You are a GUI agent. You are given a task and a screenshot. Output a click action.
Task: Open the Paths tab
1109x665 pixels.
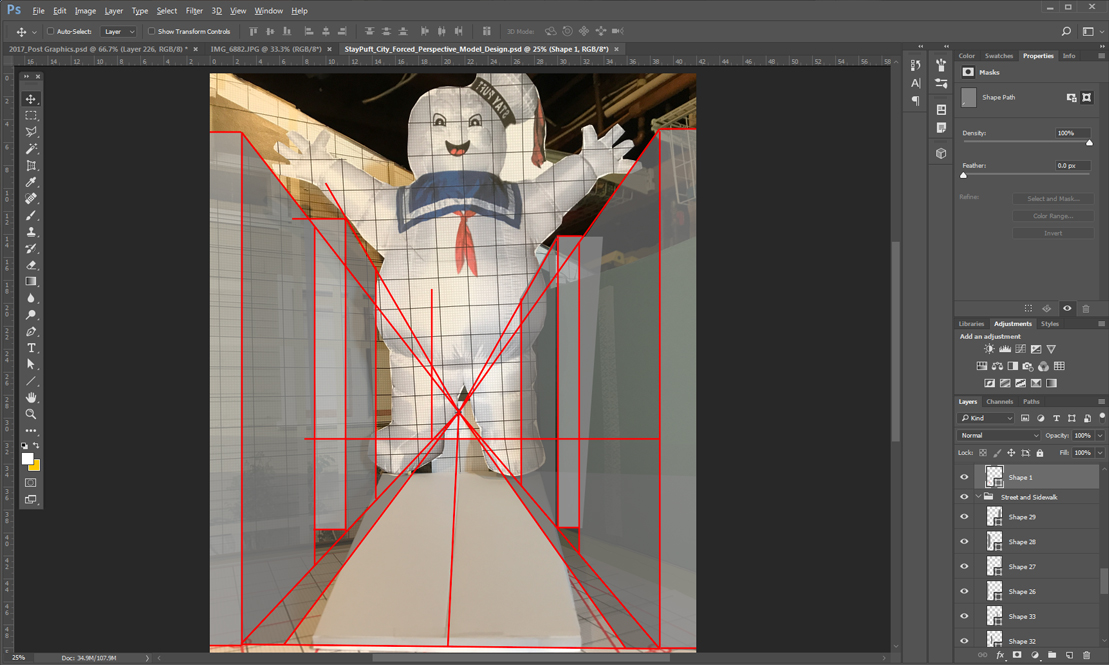pos(1031,402)
